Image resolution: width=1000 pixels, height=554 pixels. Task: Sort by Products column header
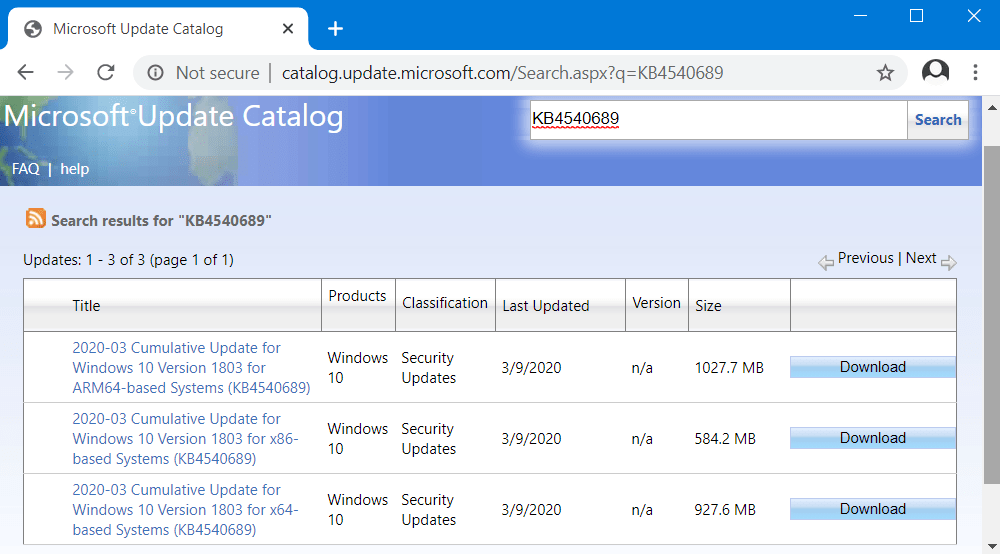pos(357,296)
